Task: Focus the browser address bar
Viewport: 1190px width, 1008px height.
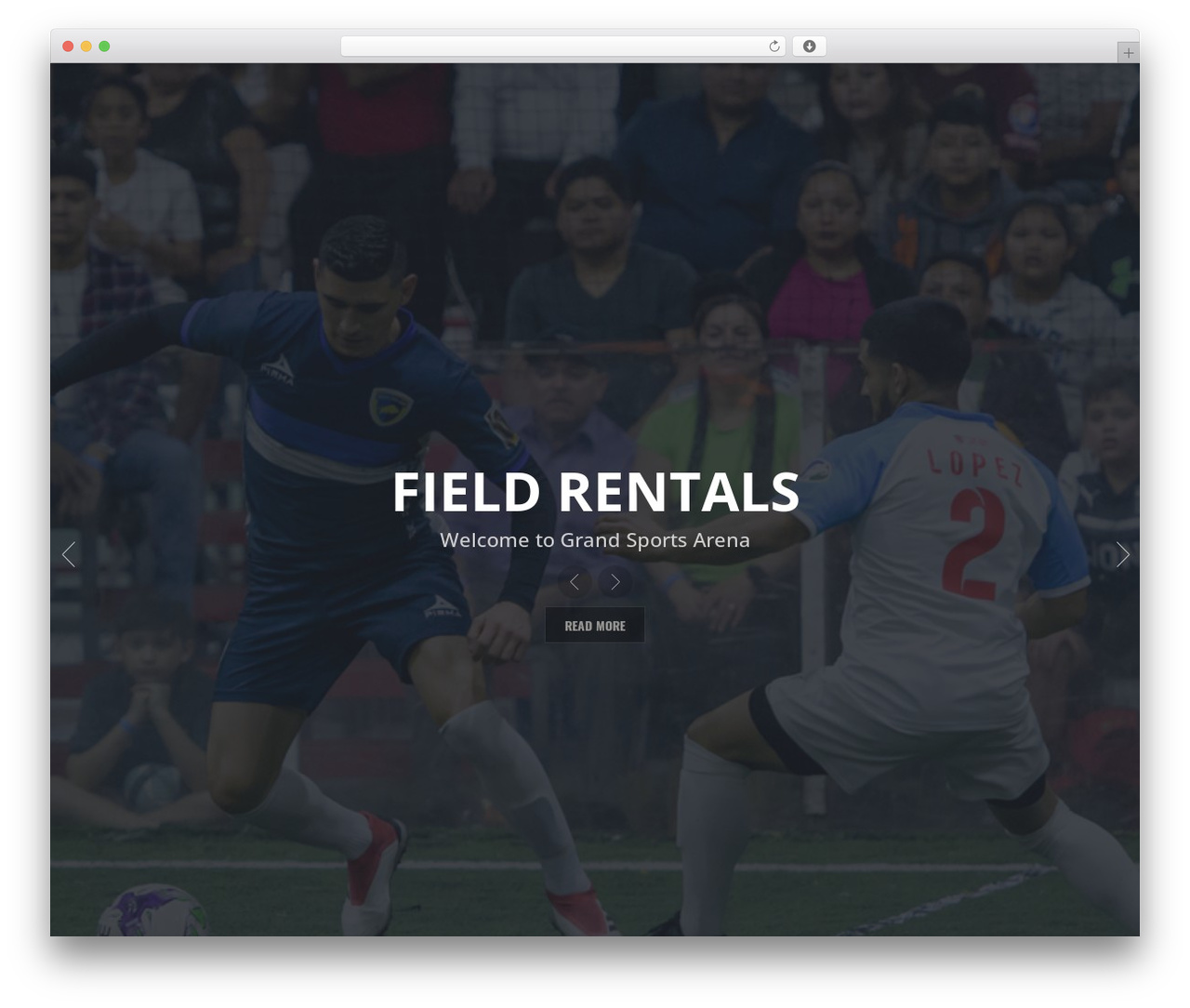Action: [562, 46]
